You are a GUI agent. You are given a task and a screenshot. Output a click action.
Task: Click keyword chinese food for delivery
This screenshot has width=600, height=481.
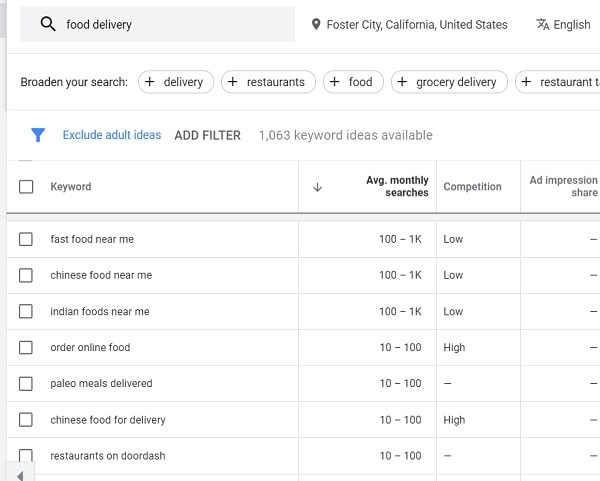pos(108,420)
